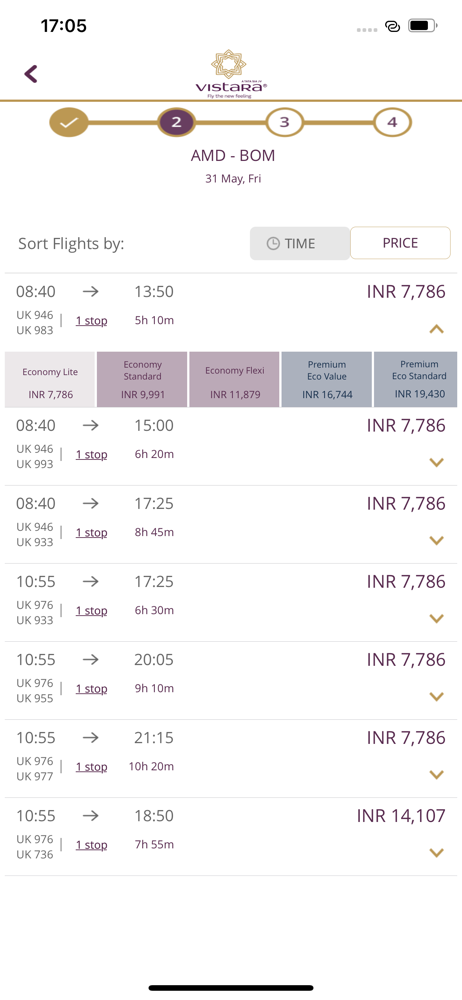Tap current step 2 circle
Image resolution: width=462 pixels, height=1000 pixels.
point(177,122)
